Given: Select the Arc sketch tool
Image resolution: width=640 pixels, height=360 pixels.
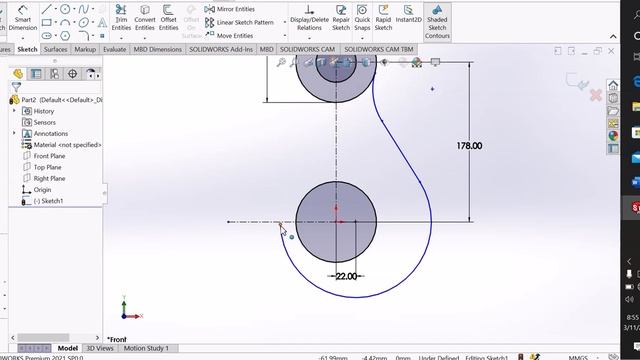Looking at the screenshot, I should pos(65,22).
